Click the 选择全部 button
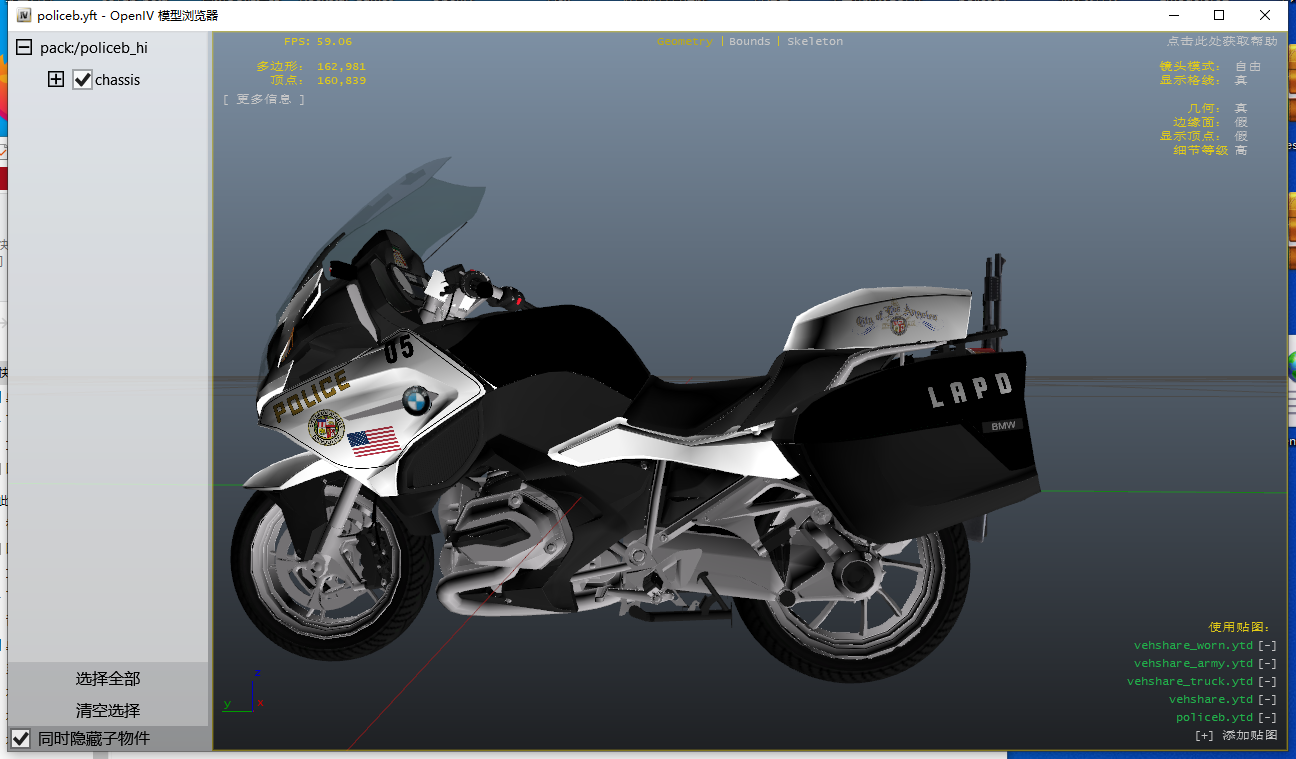Image resolution: width=1296 pixels, height=759 pixels. pos(108,679)
